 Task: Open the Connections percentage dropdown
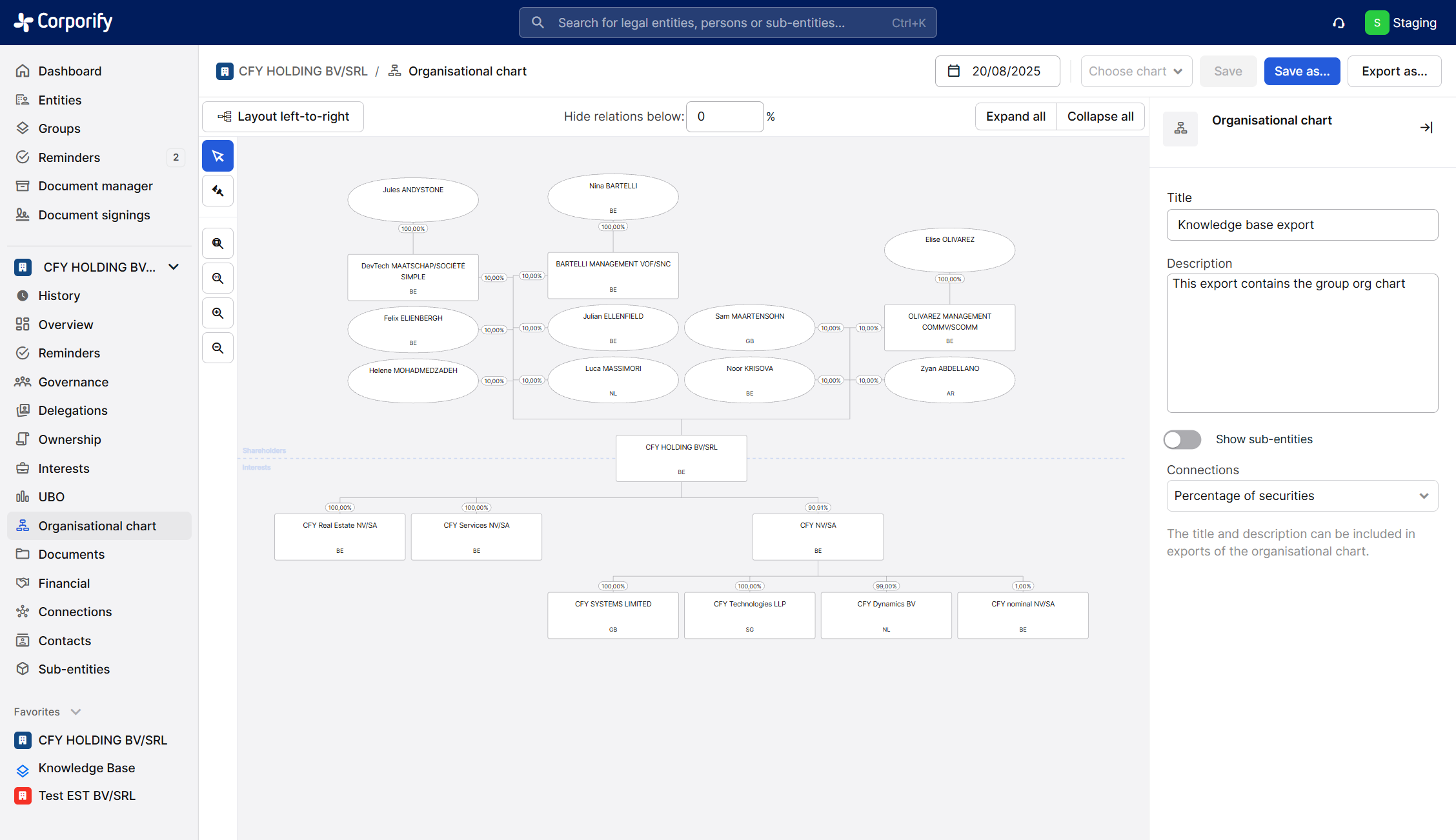click(x=1302, y=496)
